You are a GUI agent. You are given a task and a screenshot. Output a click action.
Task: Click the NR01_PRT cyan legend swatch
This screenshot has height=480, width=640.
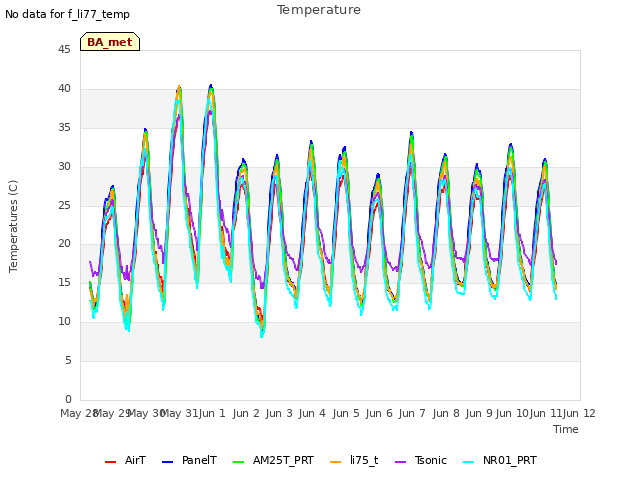coord(469,462)
